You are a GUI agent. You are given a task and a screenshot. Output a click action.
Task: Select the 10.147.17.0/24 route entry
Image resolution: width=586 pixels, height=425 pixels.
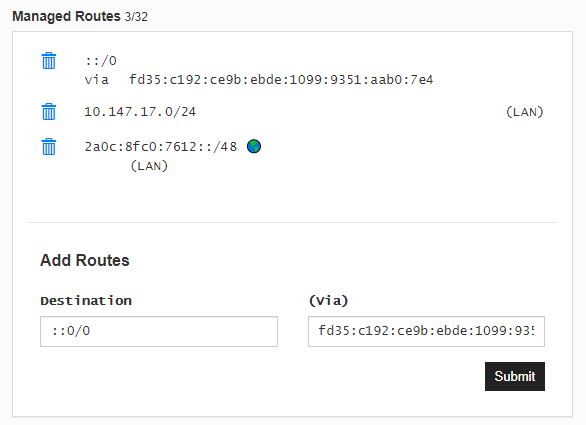pos(140,112)
